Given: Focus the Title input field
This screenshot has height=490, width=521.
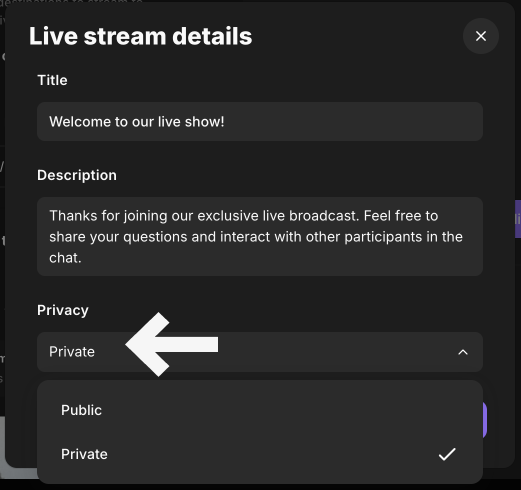Looking at the screenshot, I should point(260,122).
